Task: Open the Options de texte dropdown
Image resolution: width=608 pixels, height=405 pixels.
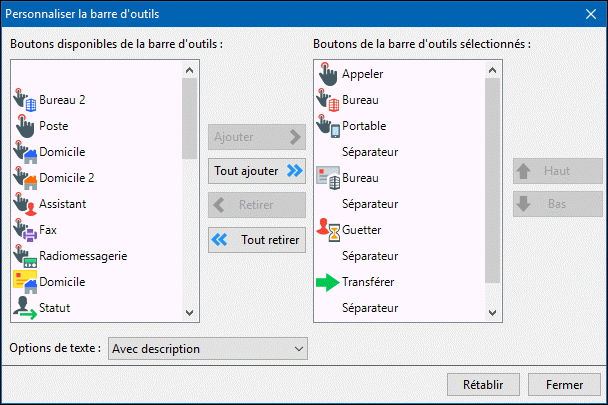Action: point(208,349)
